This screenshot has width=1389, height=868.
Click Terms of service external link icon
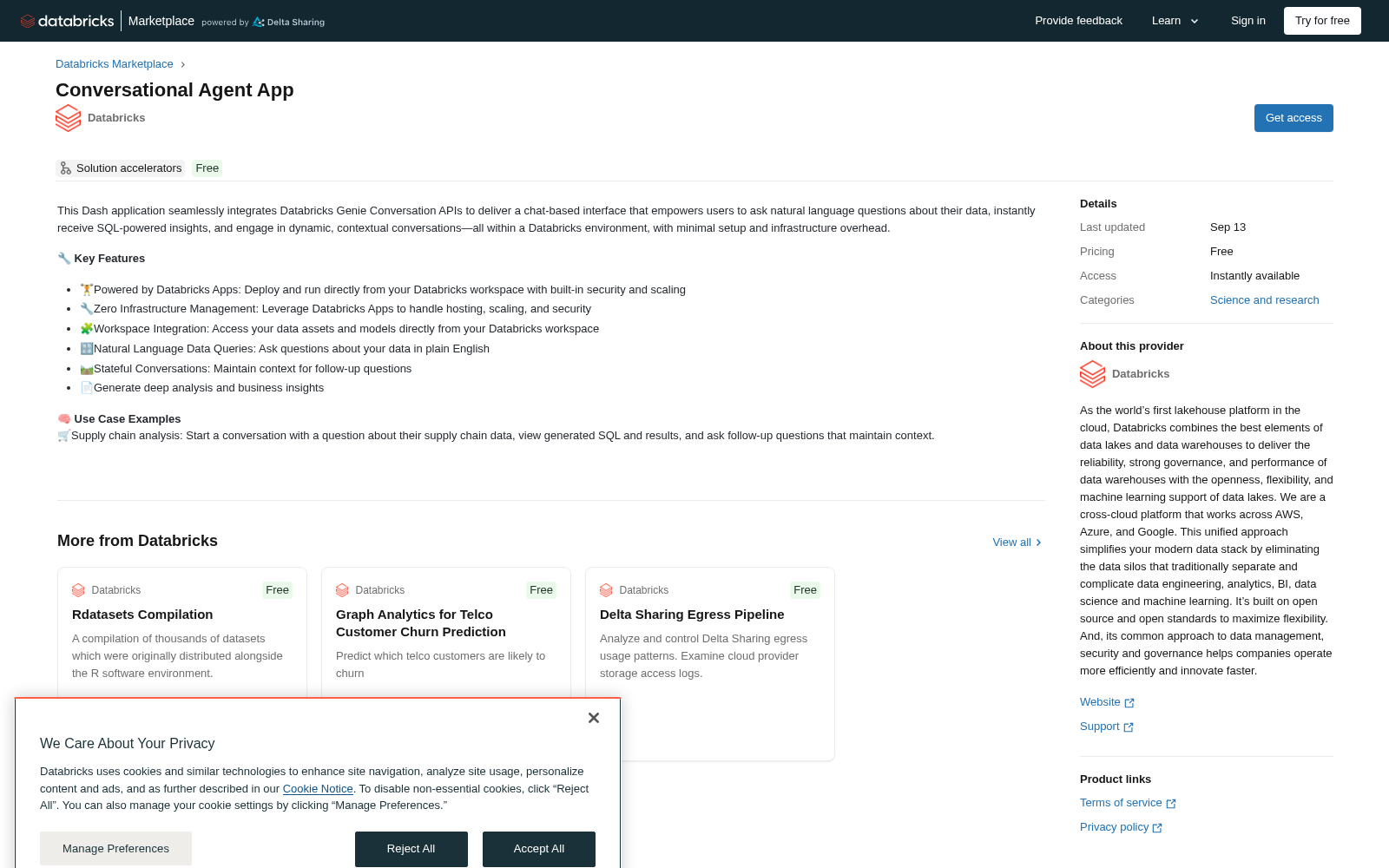pos(1171,804)
